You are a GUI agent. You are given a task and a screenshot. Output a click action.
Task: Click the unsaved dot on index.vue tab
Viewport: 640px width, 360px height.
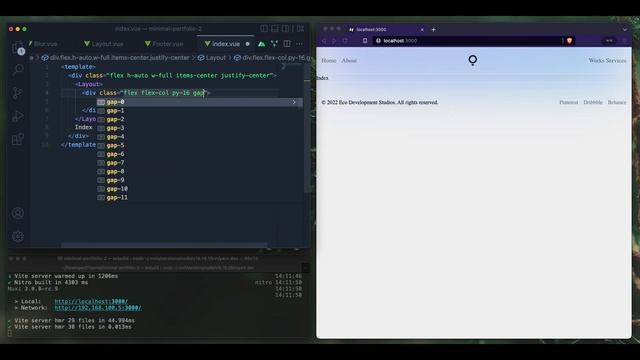click(247, 44)
